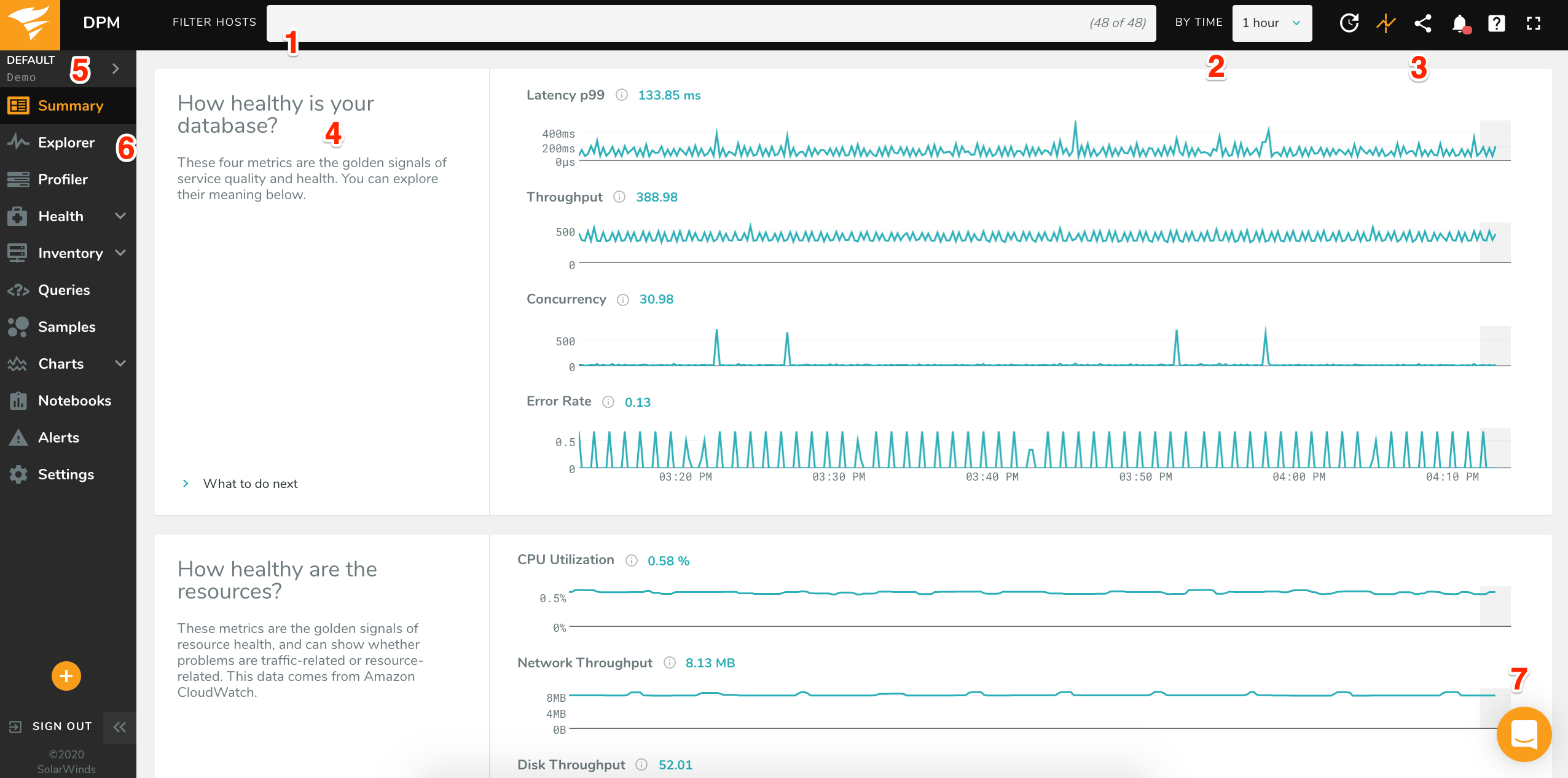This screenshot has width=1568, height=778.
Task: Toggle fullscreen mode icon
Action: [x=1534, y=23]
